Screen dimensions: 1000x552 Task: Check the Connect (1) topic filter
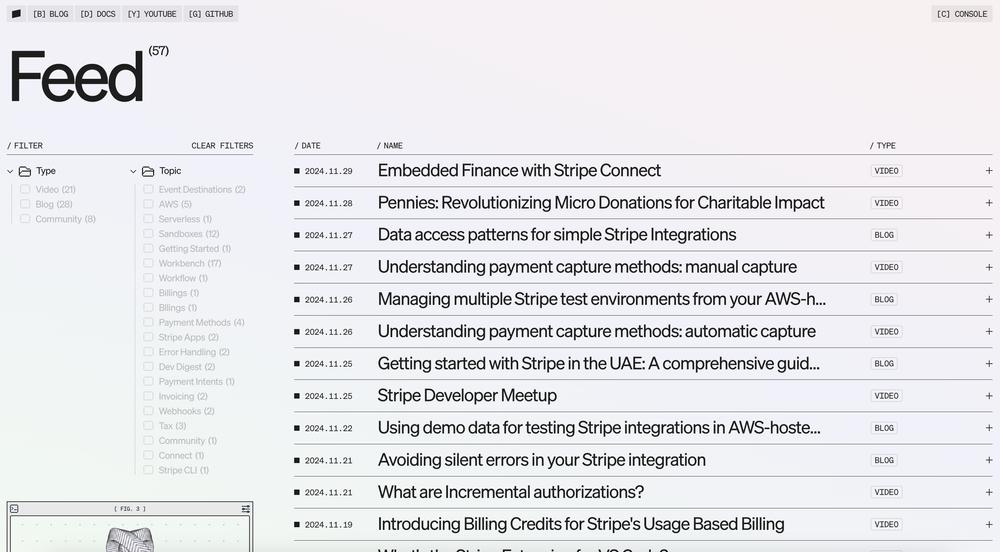pos(148,455)
